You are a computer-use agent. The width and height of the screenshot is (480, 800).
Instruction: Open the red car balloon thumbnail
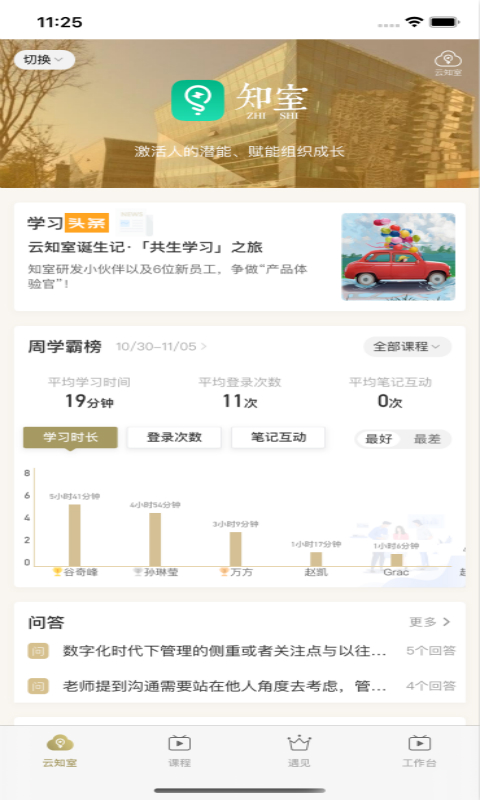click(x=398, y=257)
